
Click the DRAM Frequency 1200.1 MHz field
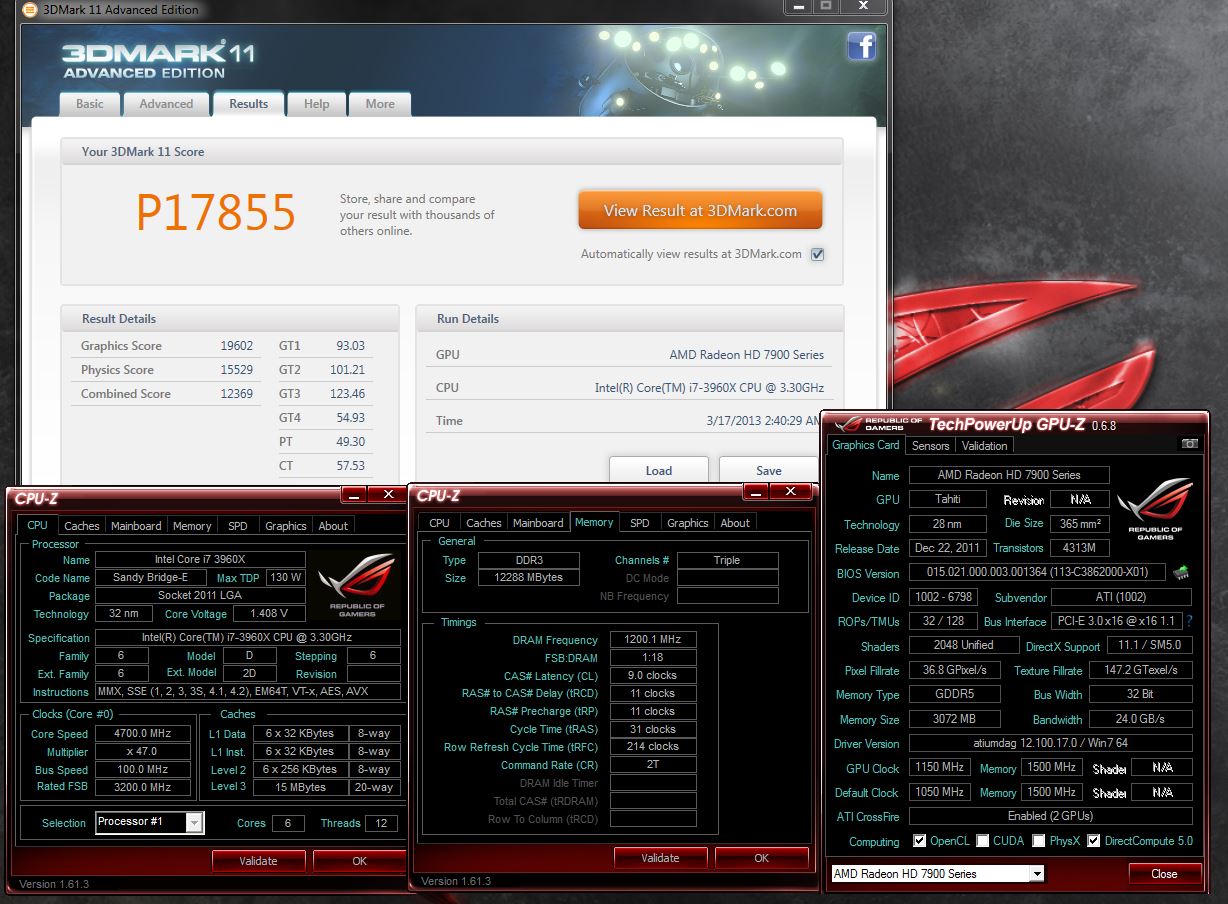tap(652, 640)
